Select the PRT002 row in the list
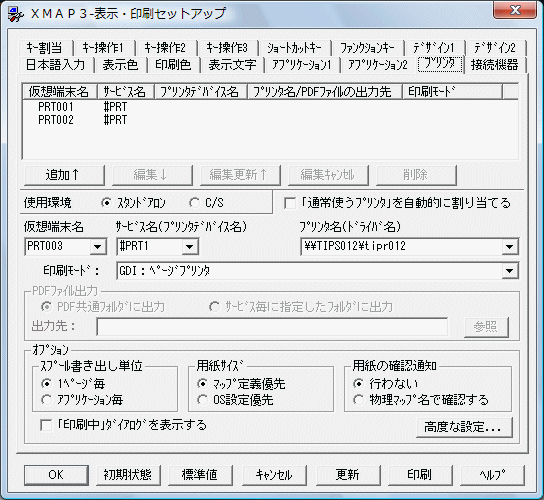 pos(271,120)
